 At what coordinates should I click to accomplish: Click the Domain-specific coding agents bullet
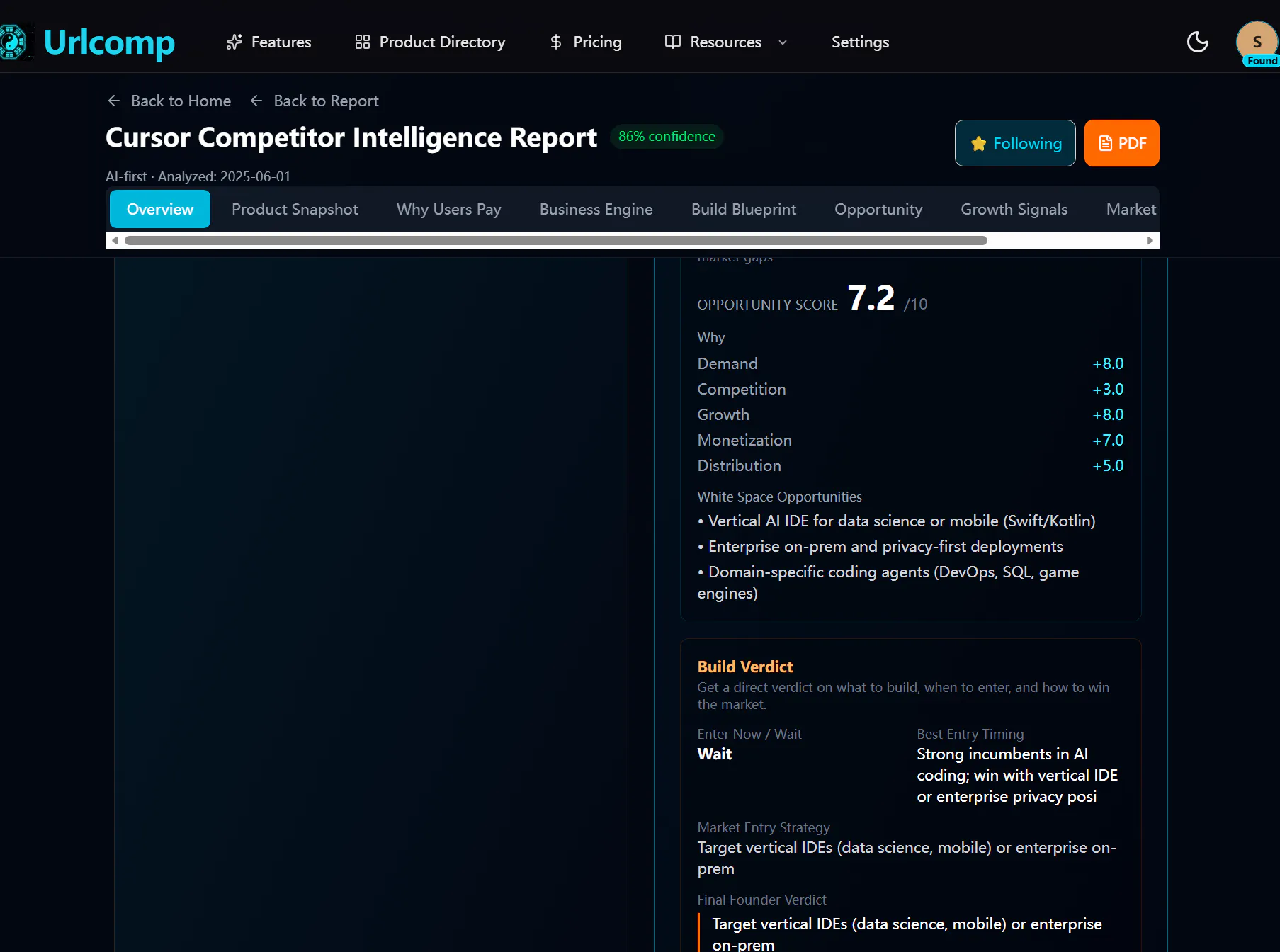(x=888, y=582)
